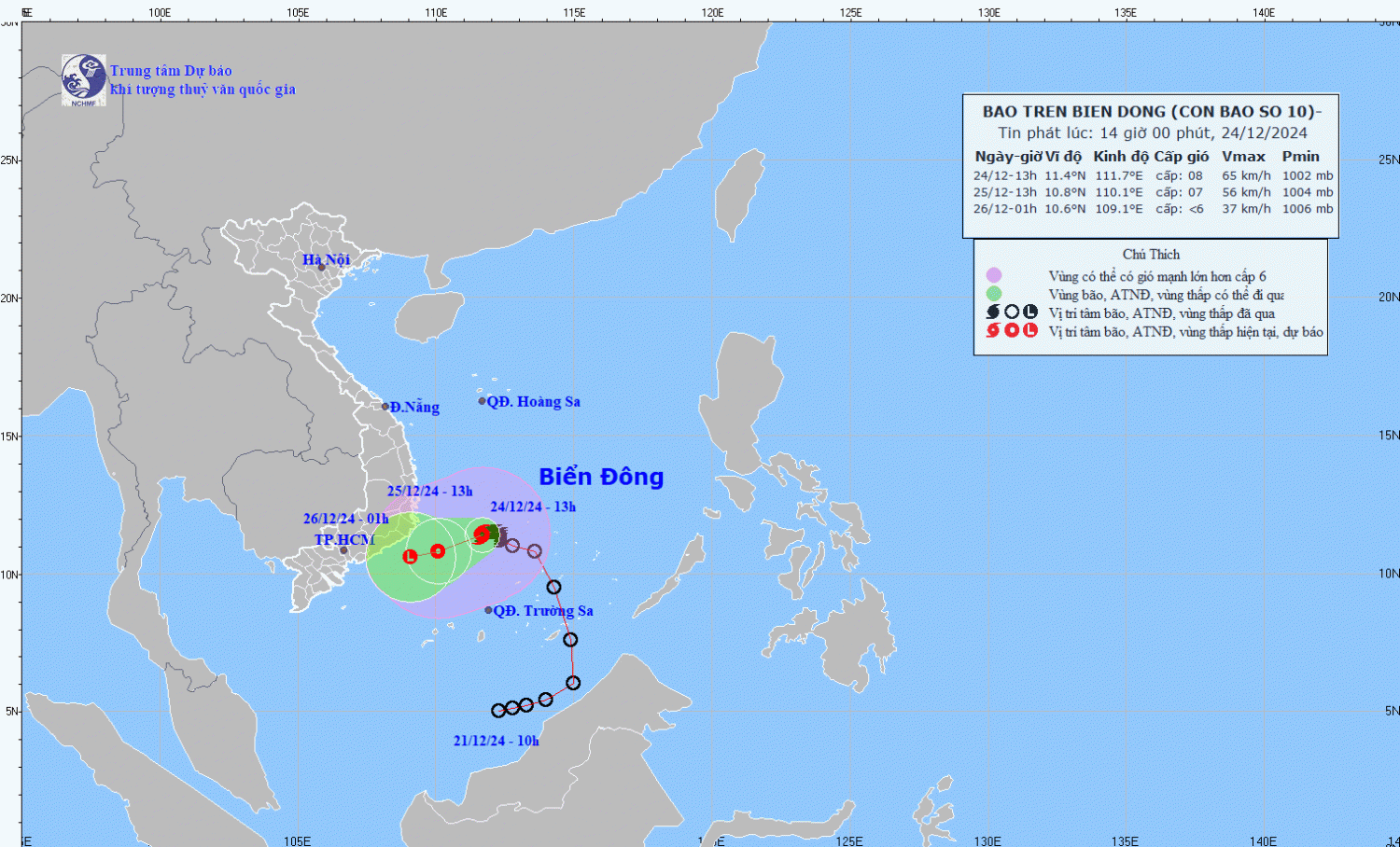
Task: Click the Biển Đông sea label
Action: coord(601,477)
